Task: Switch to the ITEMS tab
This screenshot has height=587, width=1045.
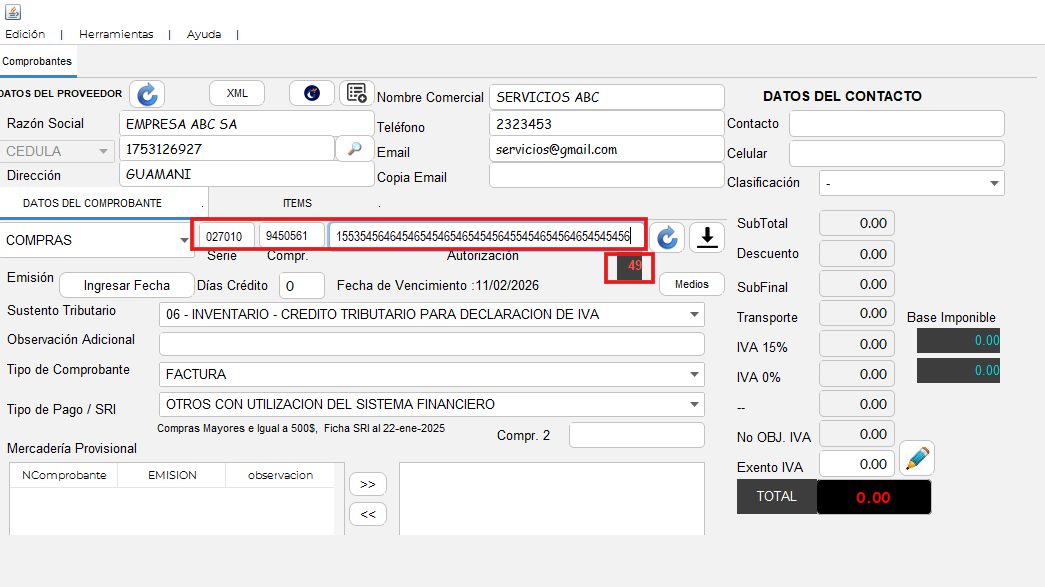Action: 297,203
